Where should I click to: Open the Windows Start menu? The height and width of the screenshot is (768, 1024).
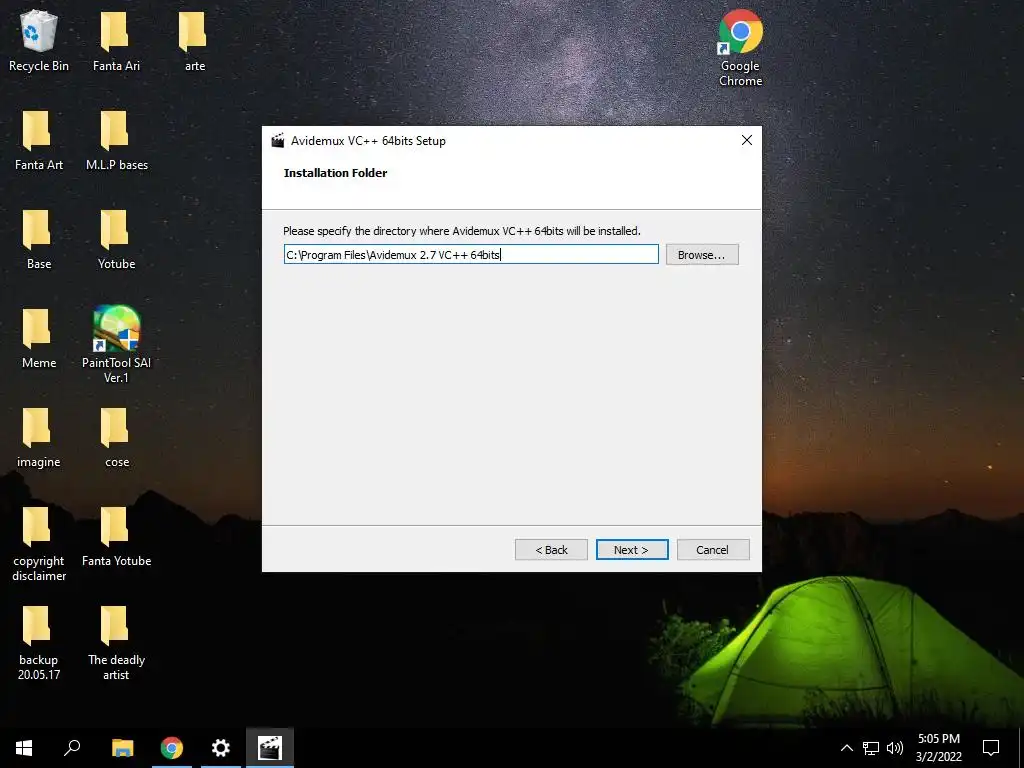coord(24,748)
